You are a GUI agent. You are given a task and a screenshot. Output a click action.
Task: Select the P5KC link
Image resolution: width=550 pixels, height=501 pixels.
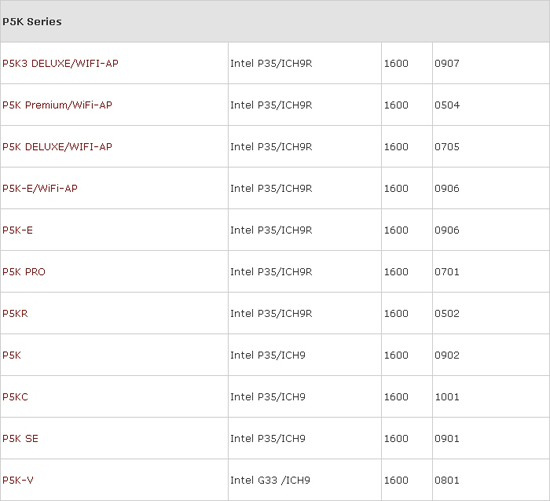15,397
